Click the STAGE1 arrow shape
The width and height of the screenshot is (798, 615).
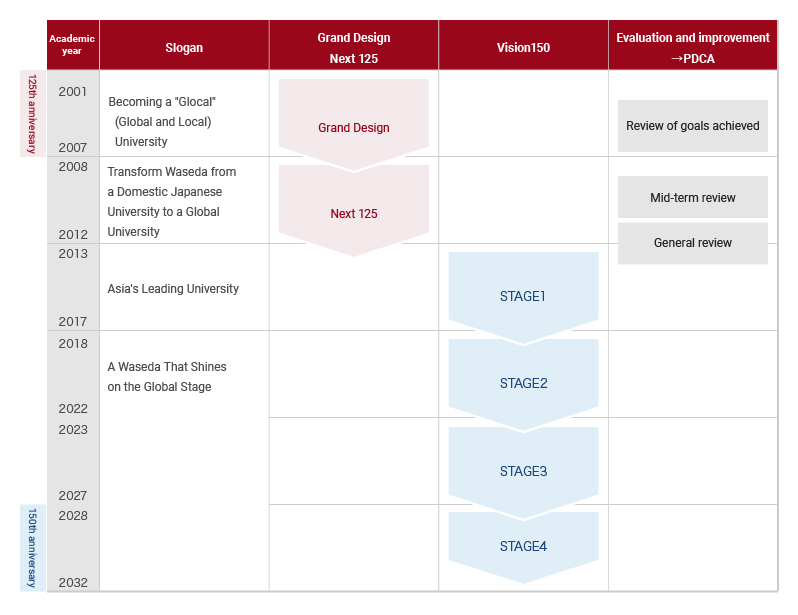pyautogui.click(x=523, y=298)
